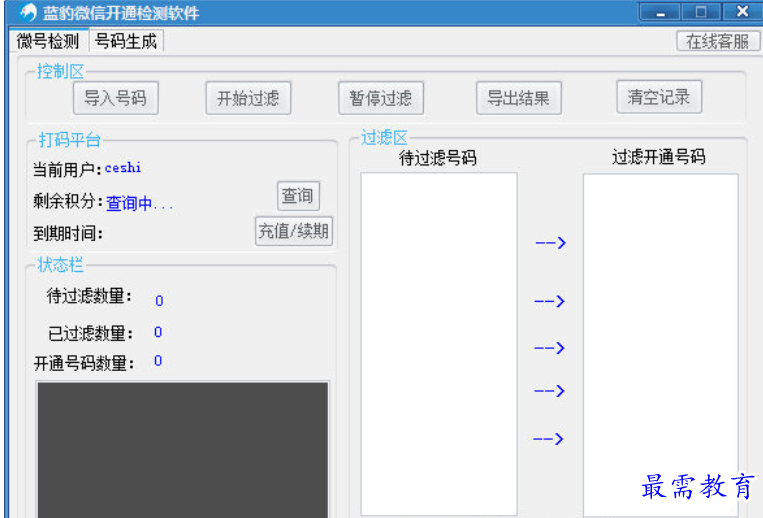The height and width of the screenshot is (518, 763).
Task: Click 导入号码 to import numbers
Action: point(116,98)
